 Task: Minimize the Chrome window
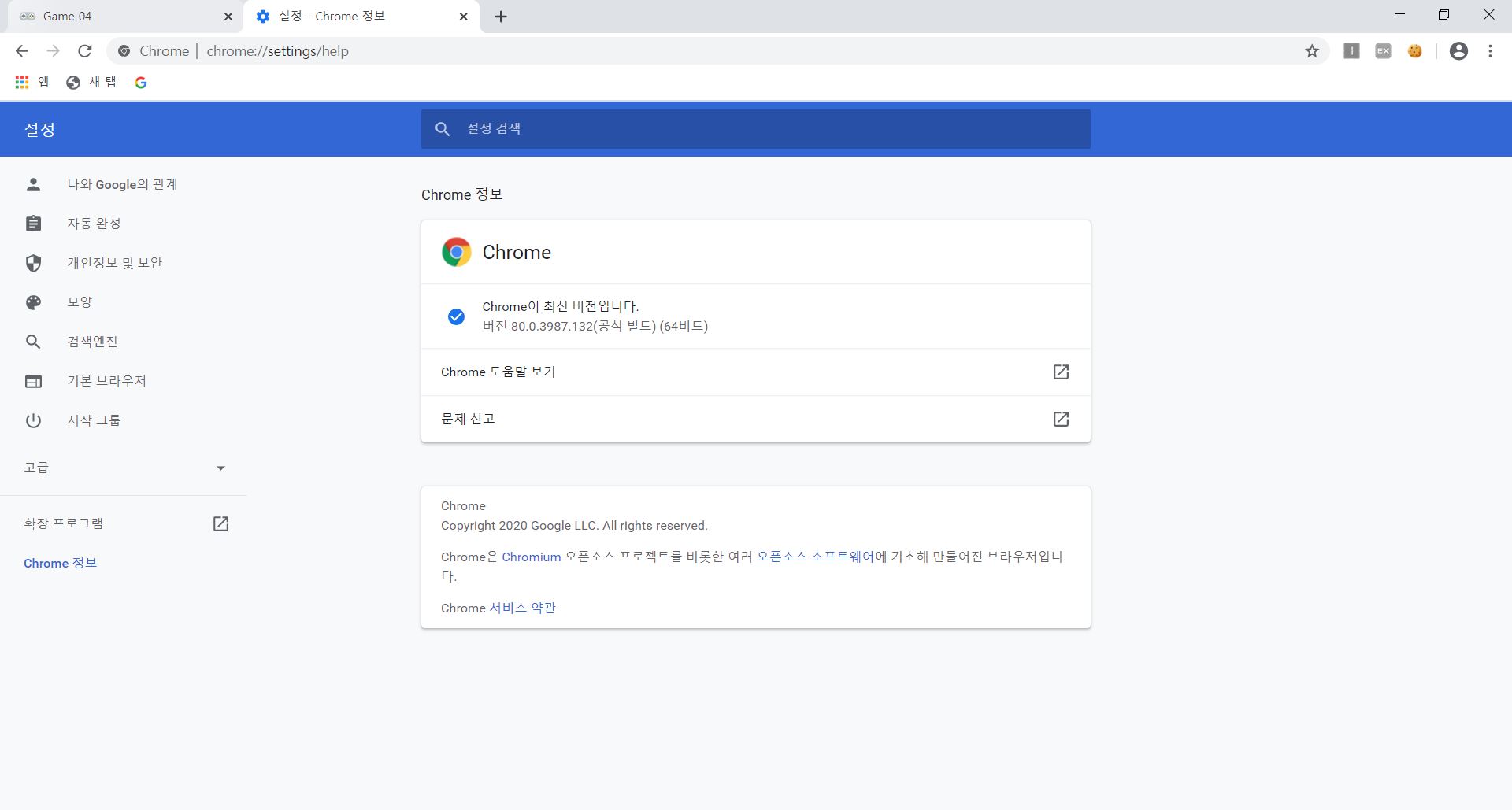pyautogui.click(x=1399, y=15)
